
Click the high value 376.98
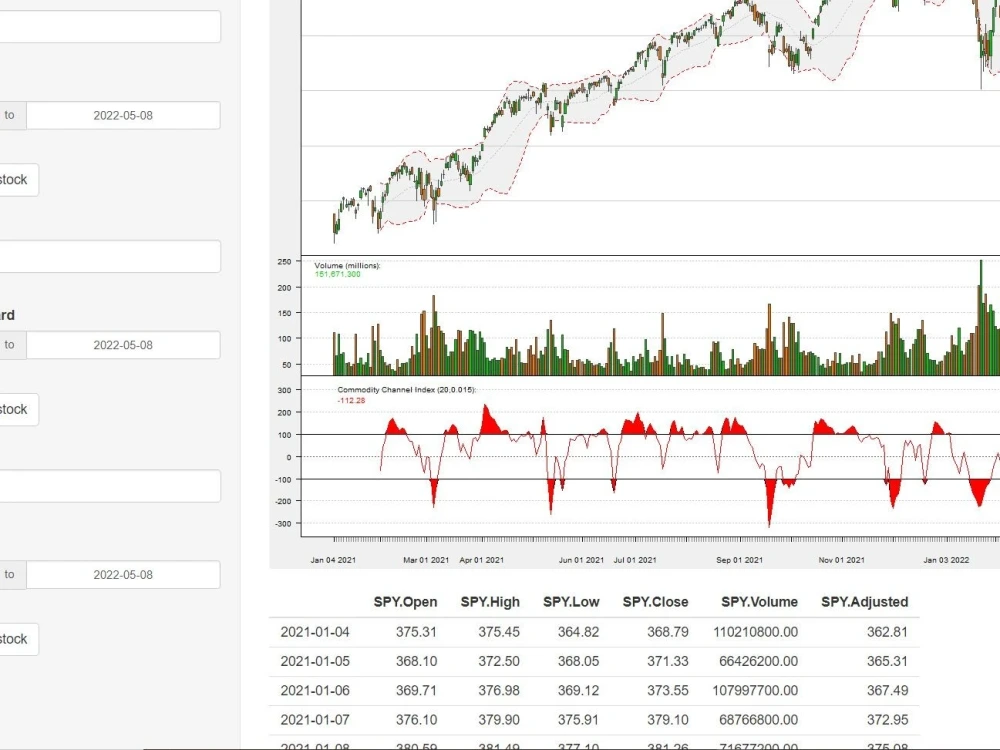499,691
